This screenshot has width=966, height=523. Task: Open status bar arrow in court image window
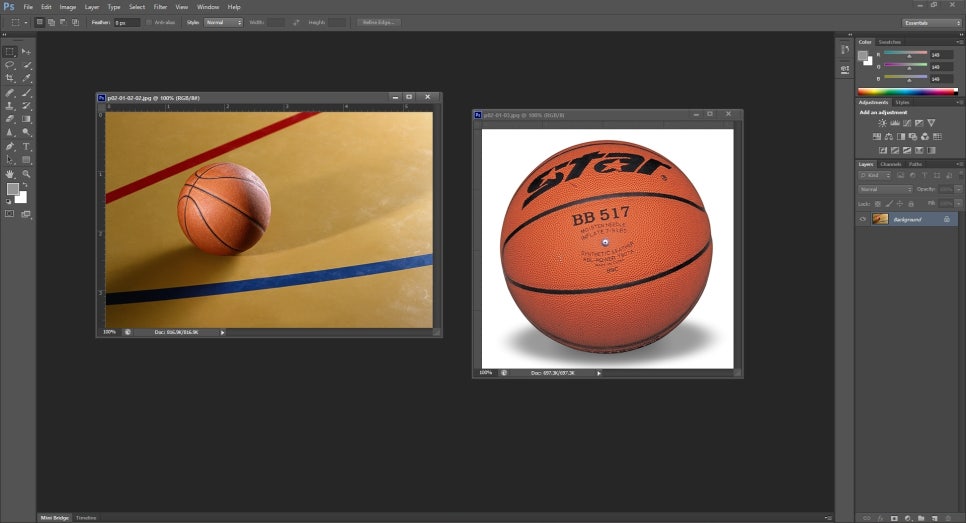pyautogui.click(x=222, y=332)
